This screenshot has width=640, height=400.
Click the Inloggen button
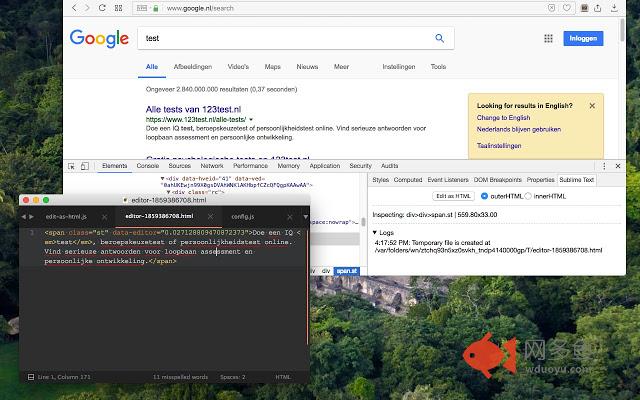[583, 38]
